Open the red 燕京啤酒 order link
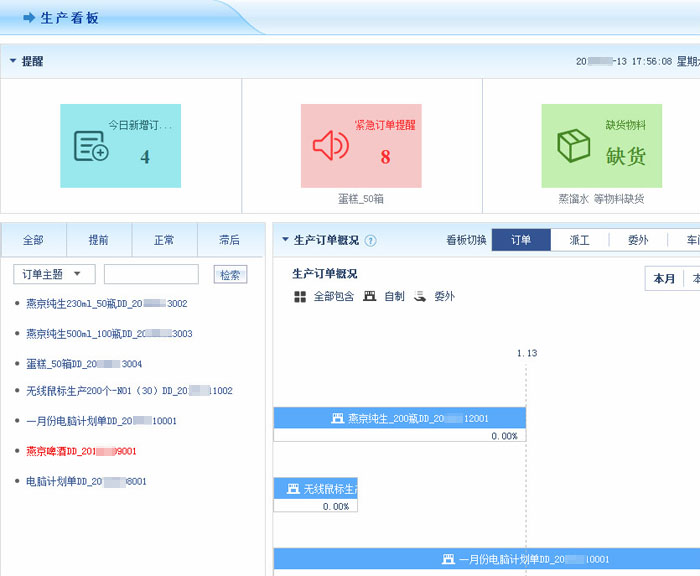This screenshot has width=700, height=576. click(x=81, y=451)
